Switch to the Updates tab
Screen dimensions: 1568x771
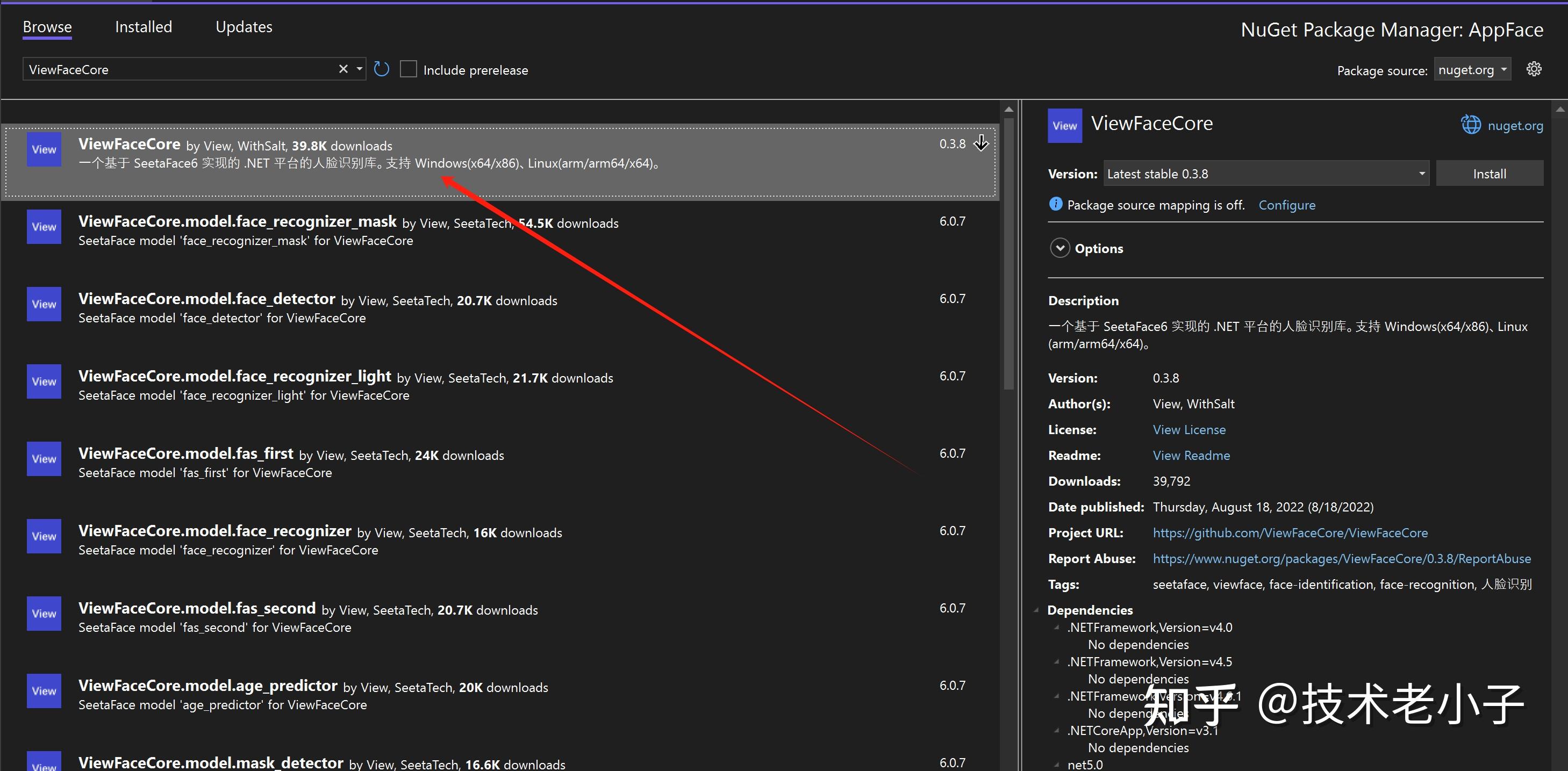pos(244,27)
